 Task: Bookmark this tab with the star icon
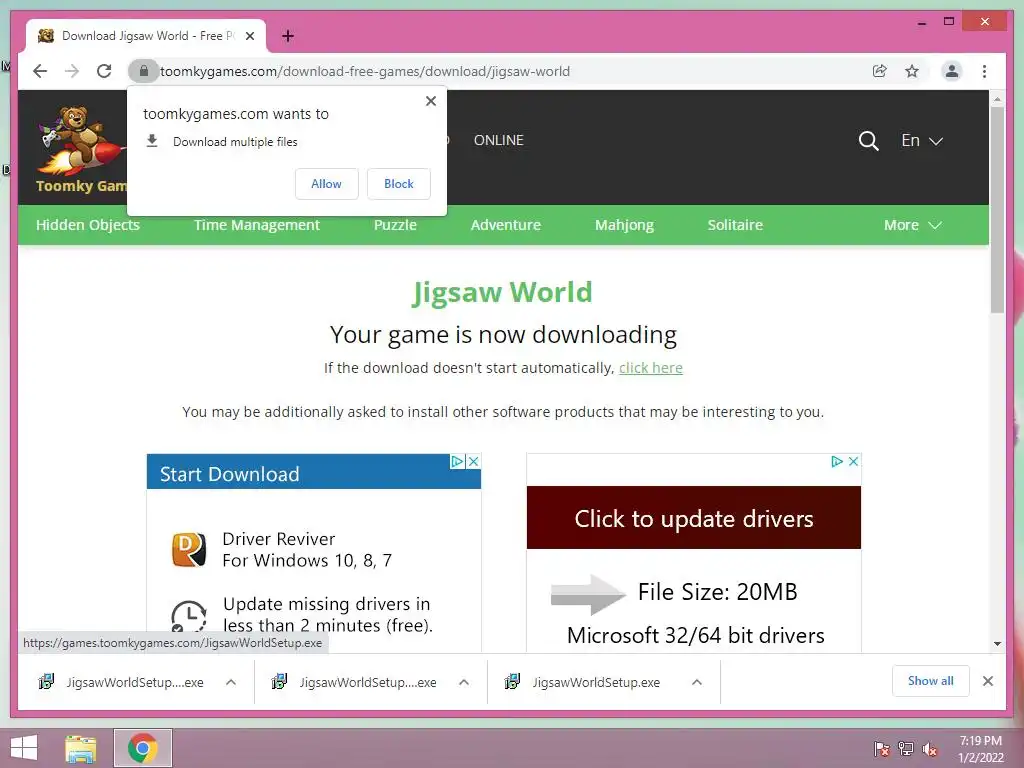click(912, 71)
